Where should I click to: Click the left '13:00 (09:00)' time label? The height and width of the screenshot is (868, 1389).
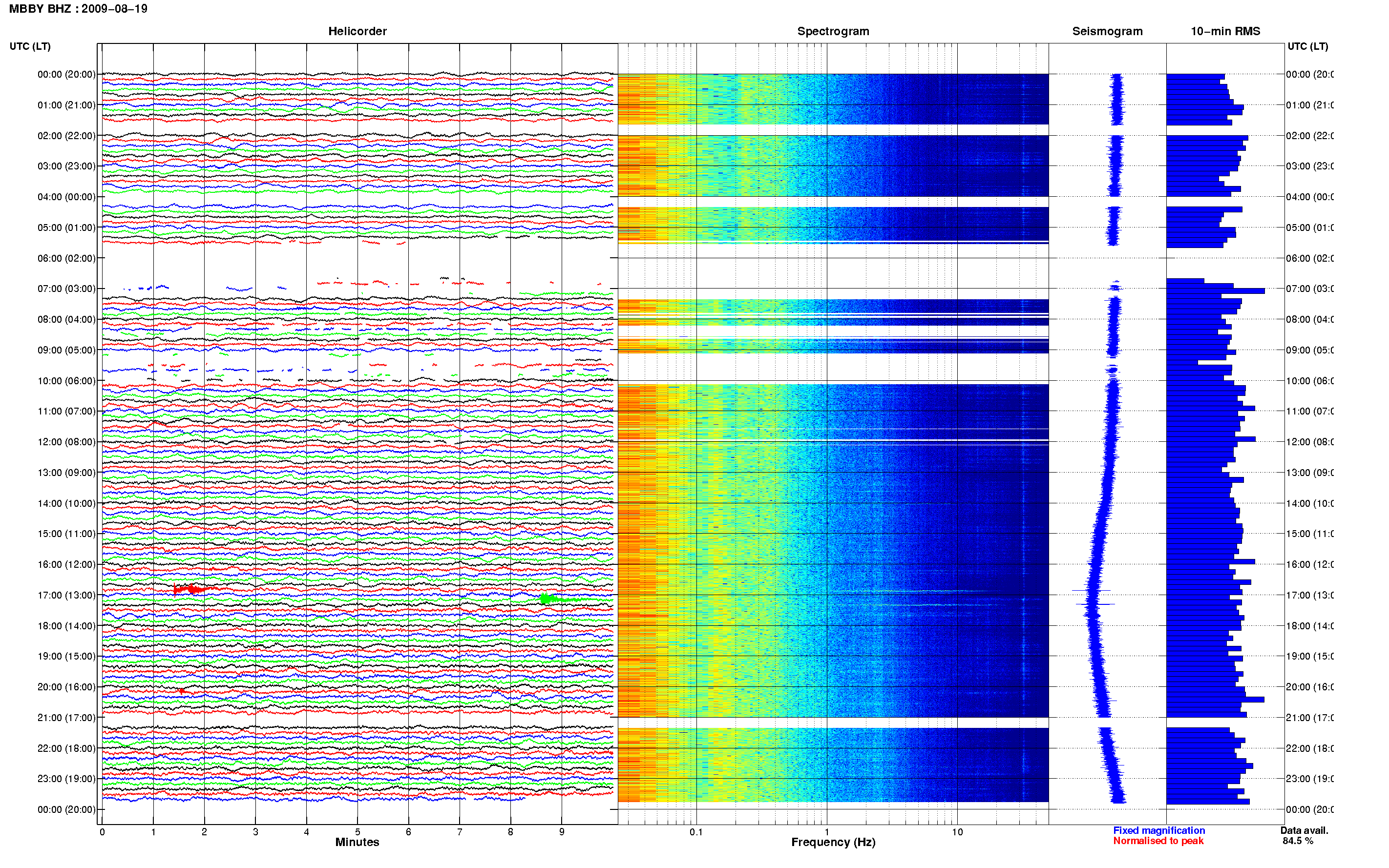(x=66, y=473)
